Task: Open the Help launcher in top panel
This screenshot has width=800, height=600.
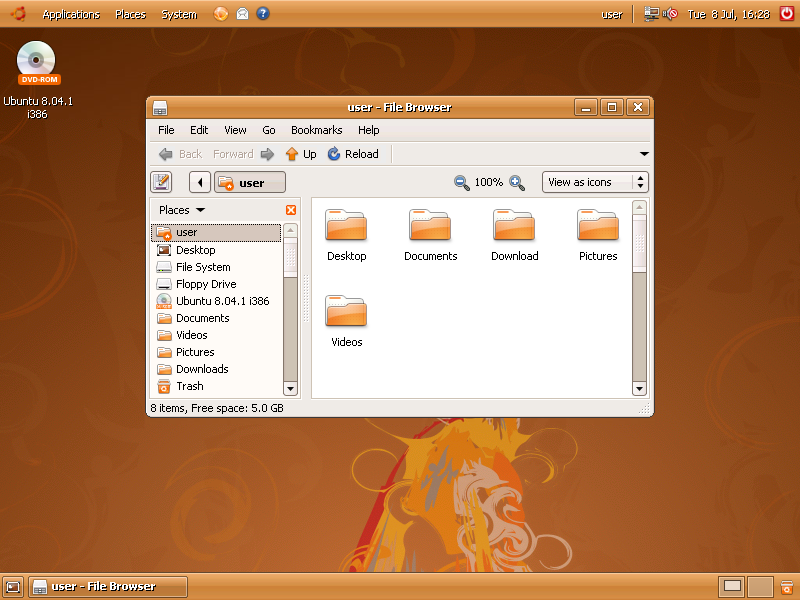Action: click(263, 13)
